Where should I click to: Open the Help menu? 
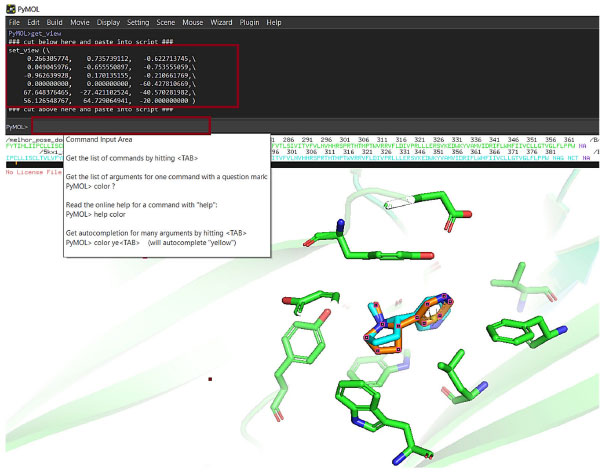[274, 21]
